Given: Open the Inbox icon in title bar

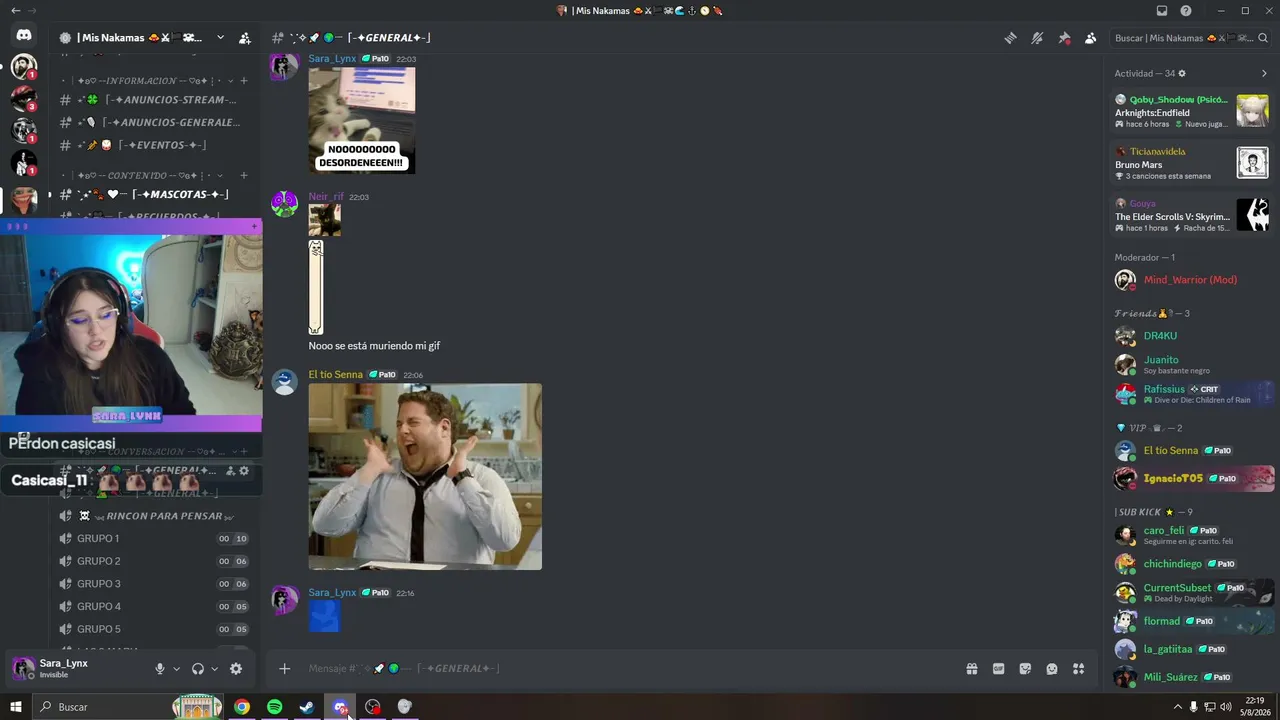Looking at the screenshot, I should [x=1161, y=11].
